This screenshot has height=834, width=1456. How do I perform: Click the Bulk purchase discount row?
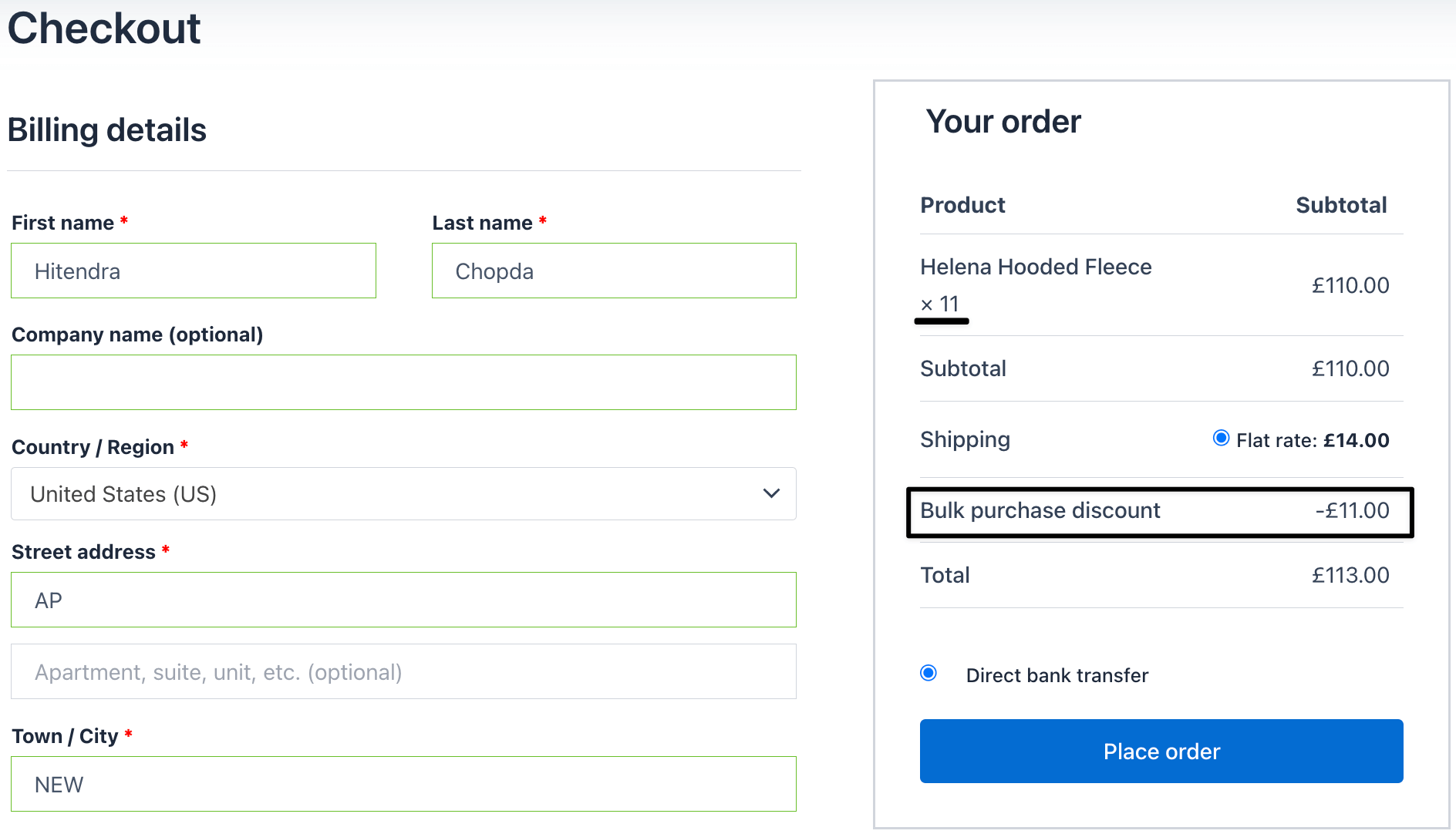point(1158,511)
